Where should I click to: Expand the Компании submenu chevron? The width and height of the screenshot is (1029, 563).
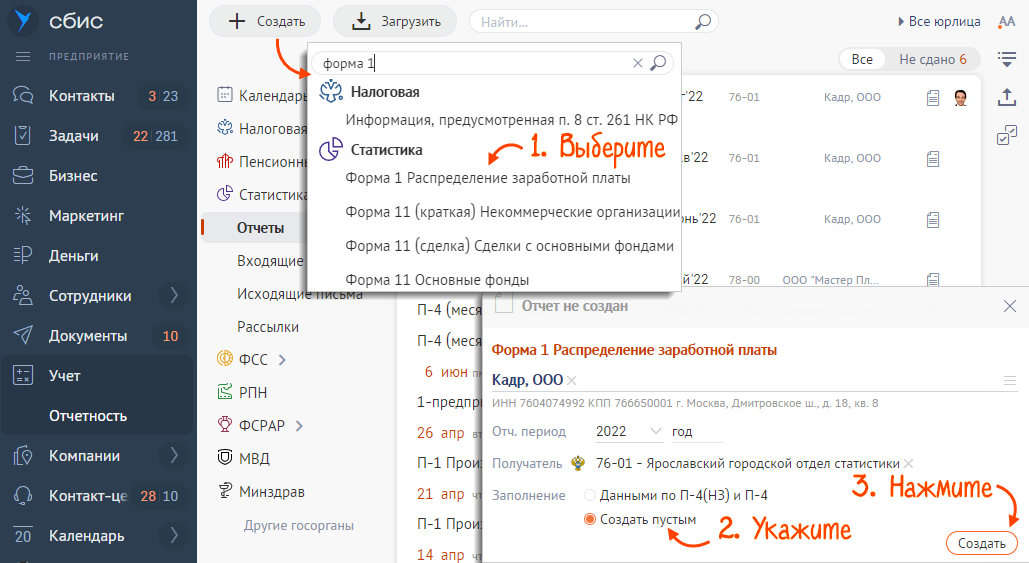pyautogui.click(x=174, y=455)
